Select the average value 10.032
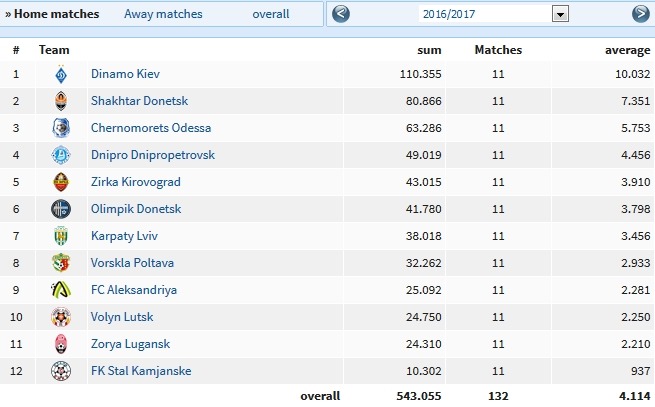The height and width of the screenshot is (407, 655). click(x=632, y=74)
